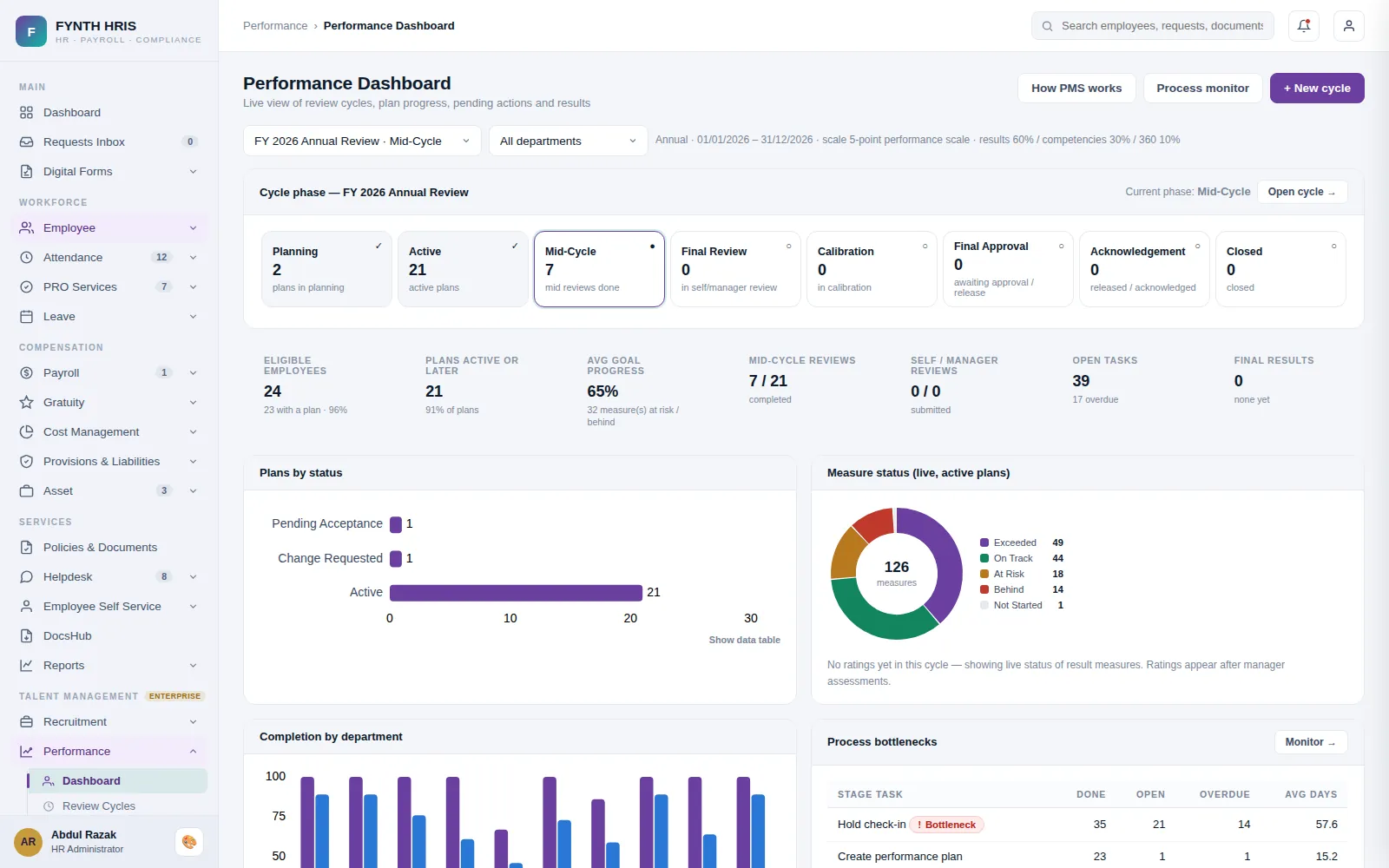Open the FY 2026 Annual Review cycle dropdown
Screen dimensions: 1389x868
[x=362, y=141]
